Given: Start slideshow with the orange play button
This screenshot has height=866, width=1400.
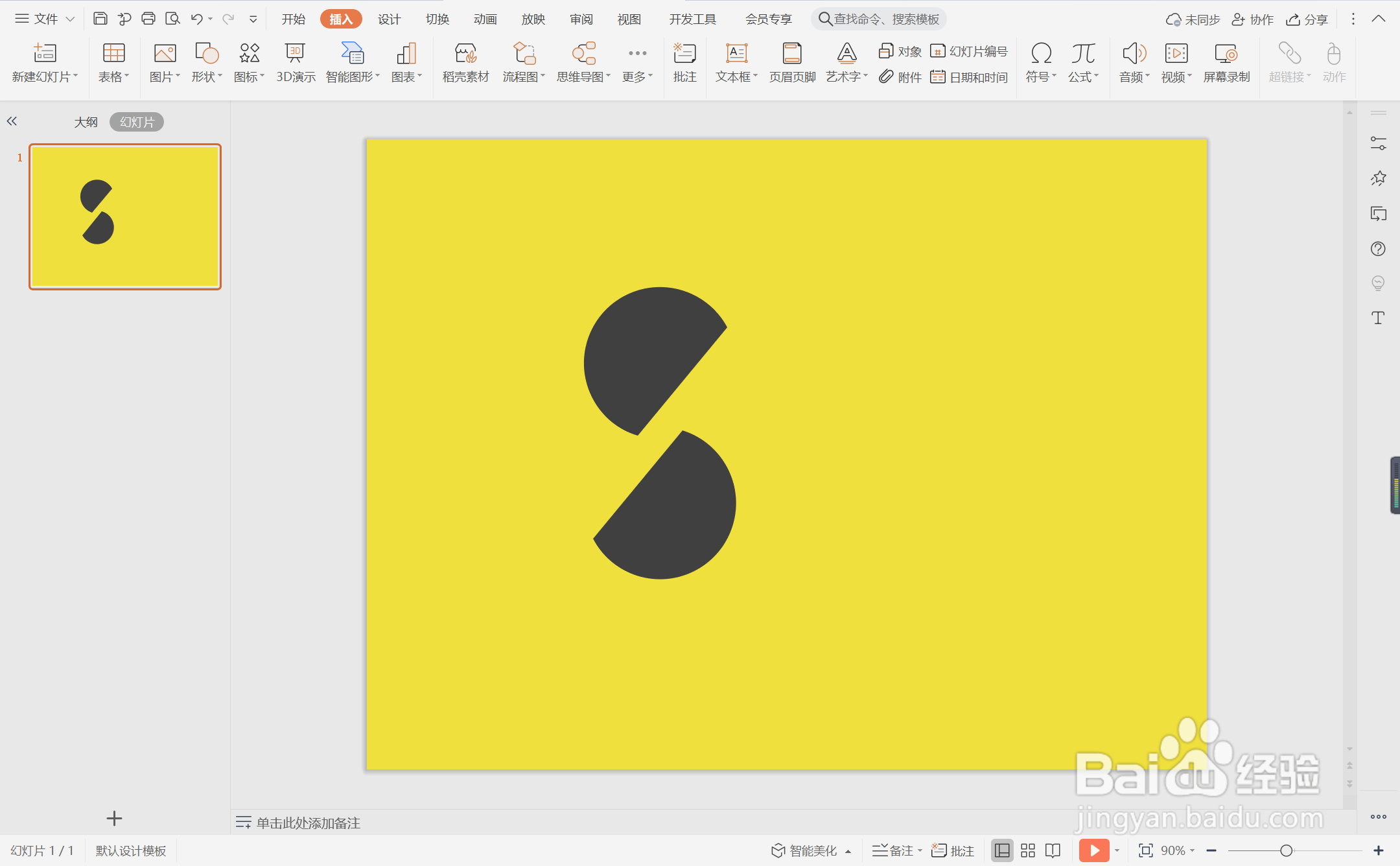Looking at the screenshot, I should pyautogui.click(x=1094, y=850).
